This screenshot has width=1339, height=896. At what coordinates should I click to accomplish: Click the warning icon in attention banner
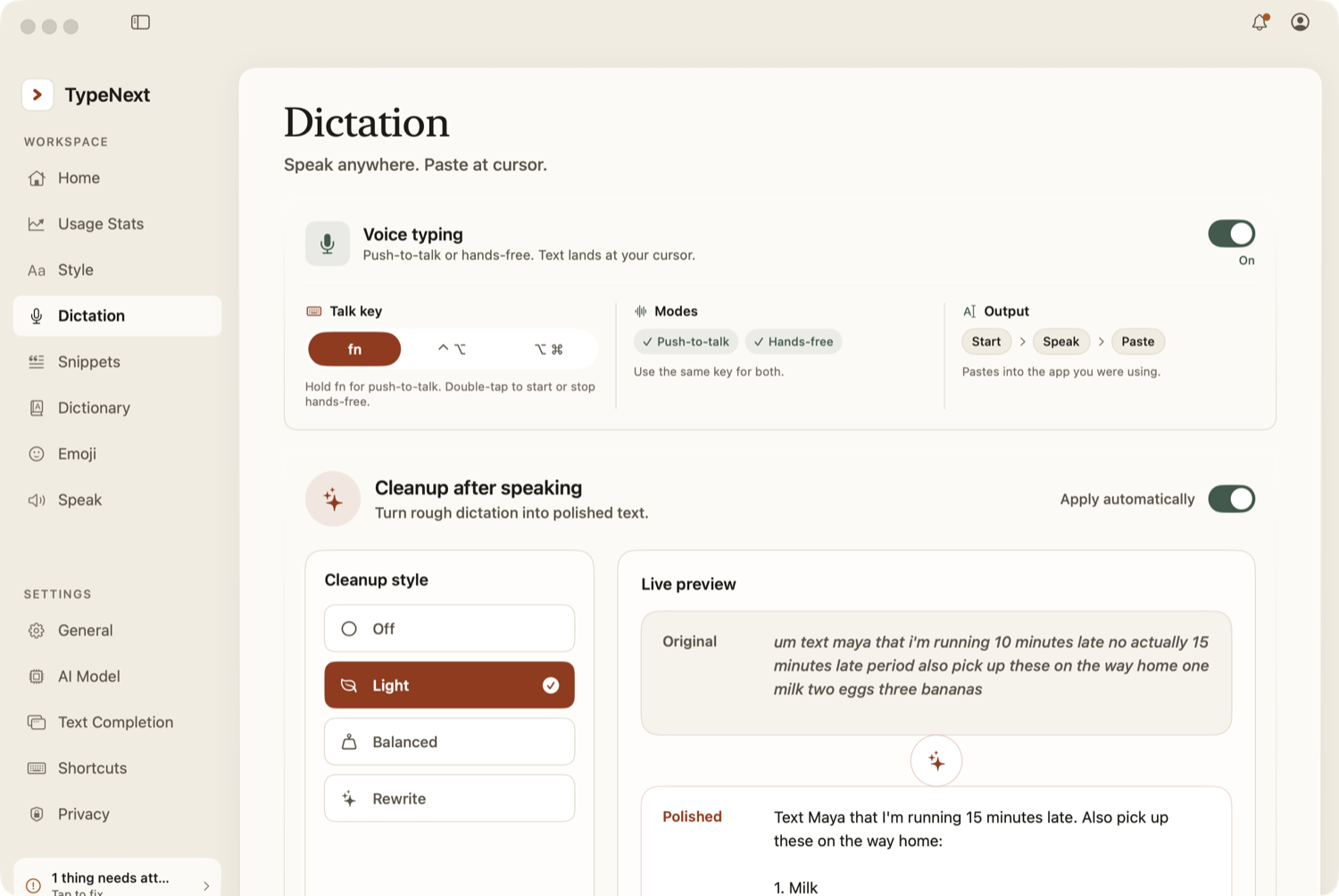pyautogui.click(x=33, y=885)
